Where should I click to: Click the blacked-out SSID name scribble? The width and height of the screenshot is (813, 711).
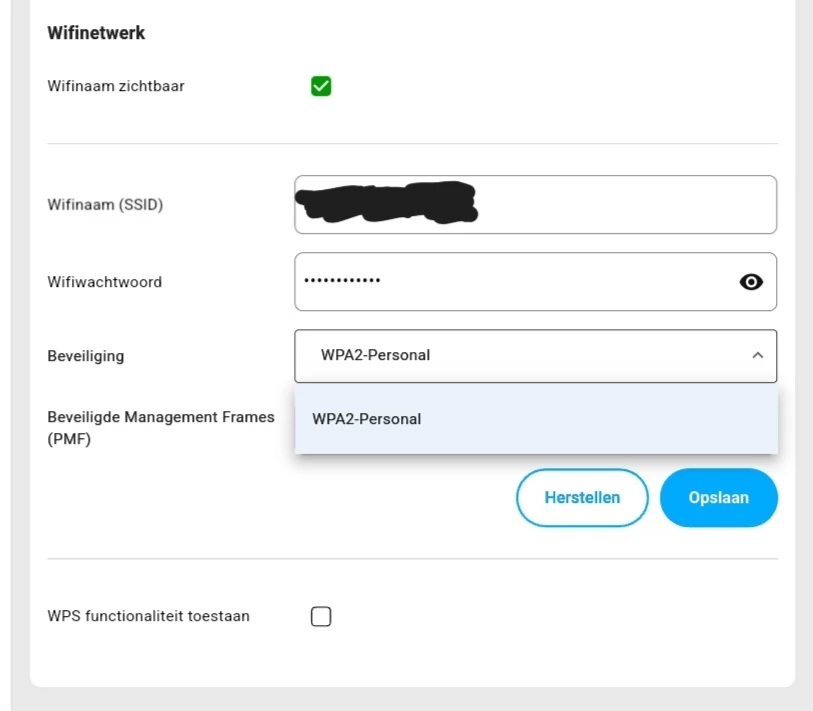point(388,202)
